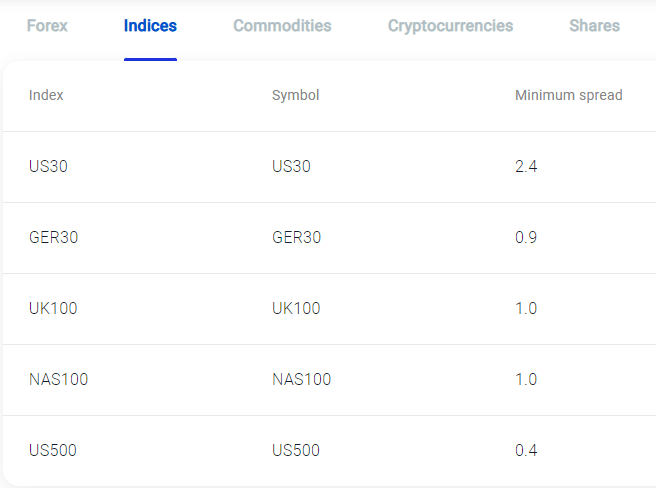Image resolution: width=656 pixels, height=488 pixels.
Task: Select the US30 index name
Action: 48,166
